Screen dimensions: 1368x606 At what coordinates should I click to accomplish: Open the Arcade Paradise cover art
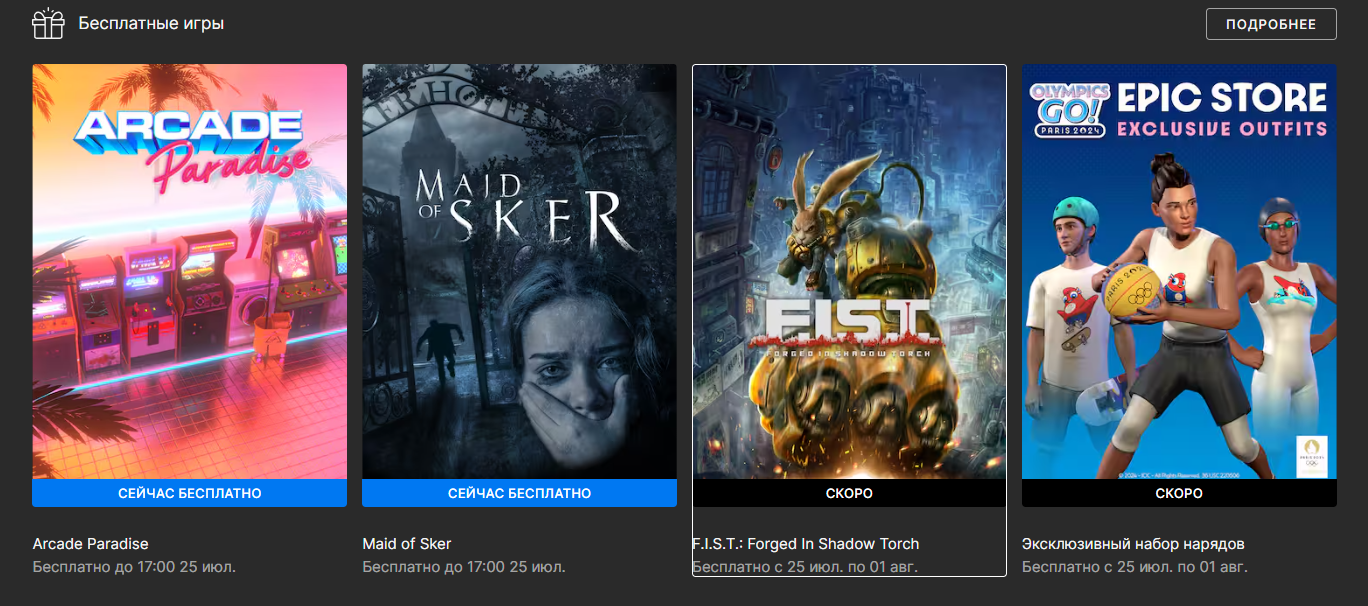(189, 272)
